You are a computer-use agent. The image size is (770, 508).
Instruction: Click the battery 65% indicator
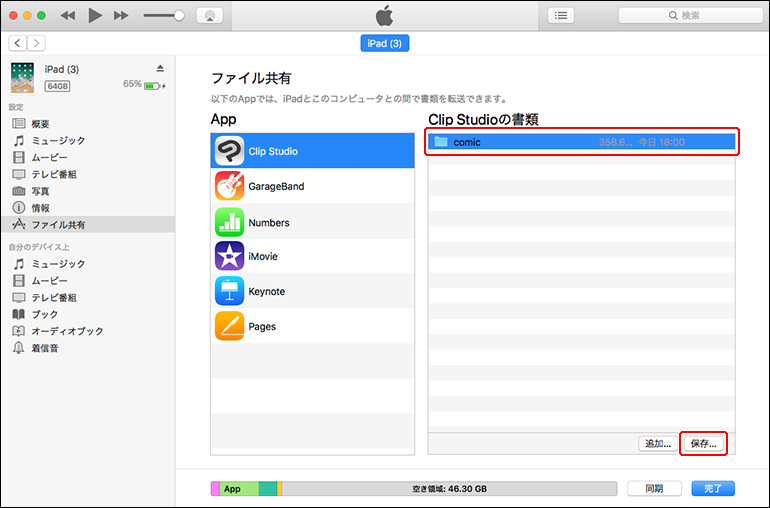coord(144,85)
